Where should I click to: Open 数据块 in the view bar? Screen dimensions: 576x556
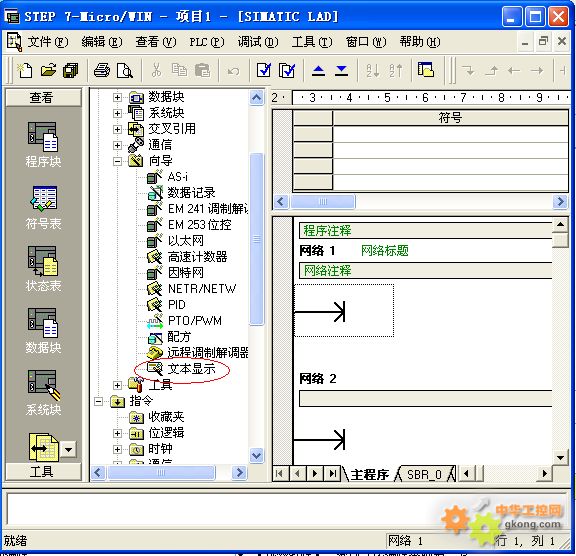click(x=43, y=331)
